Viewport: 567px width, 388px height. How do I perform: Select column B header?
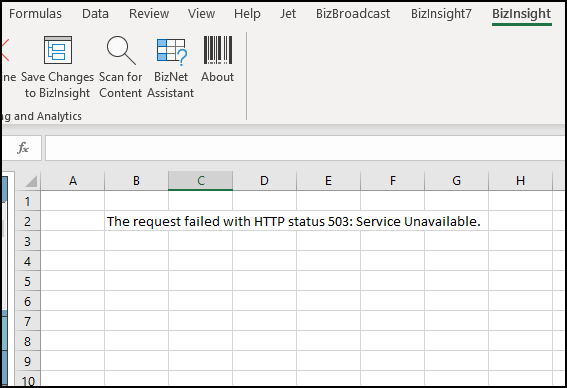136,181
